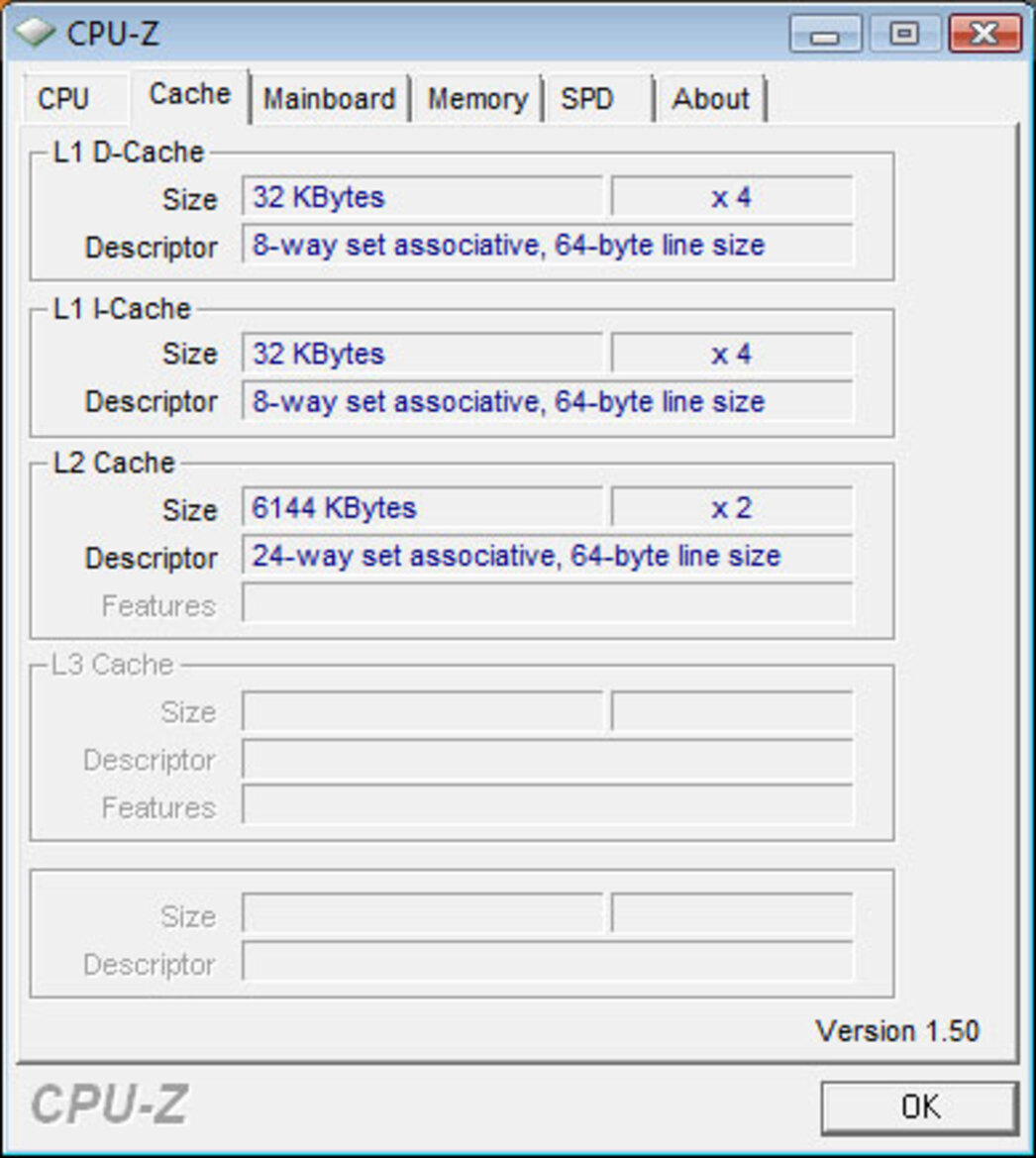
Task: Click the 24-way set associative descriptor field
Action: click(547, 556)
